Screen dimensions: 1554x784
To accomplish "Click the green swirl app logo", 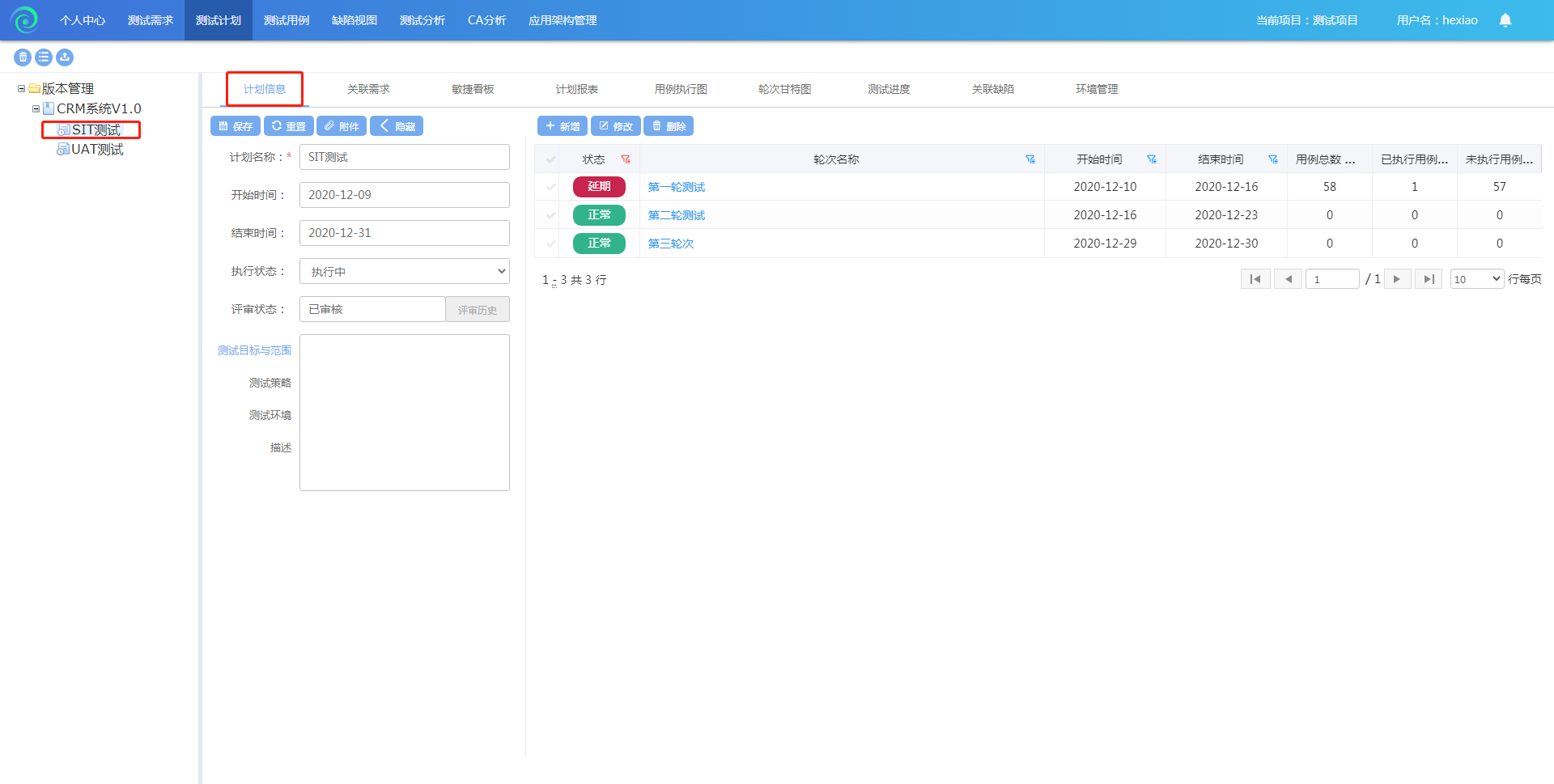I will point(24,19).
